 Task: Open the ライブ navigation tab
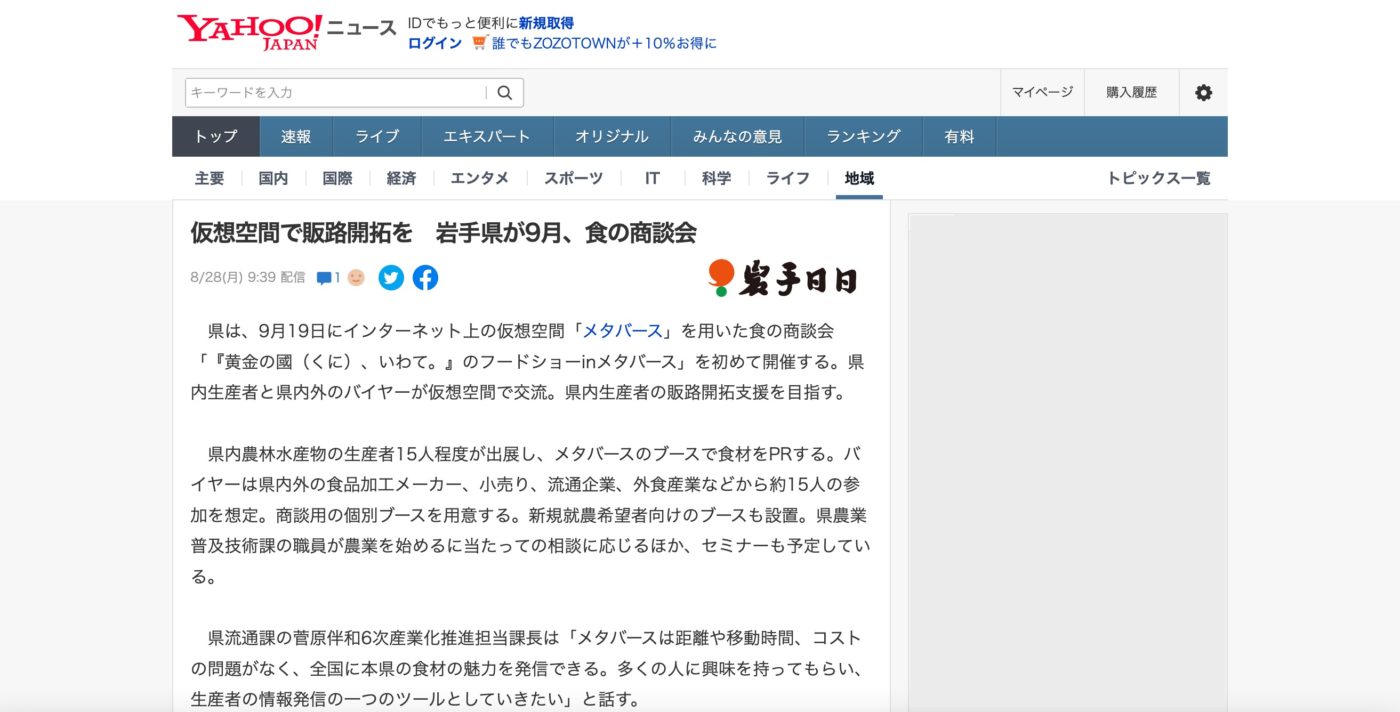point(377,137)
